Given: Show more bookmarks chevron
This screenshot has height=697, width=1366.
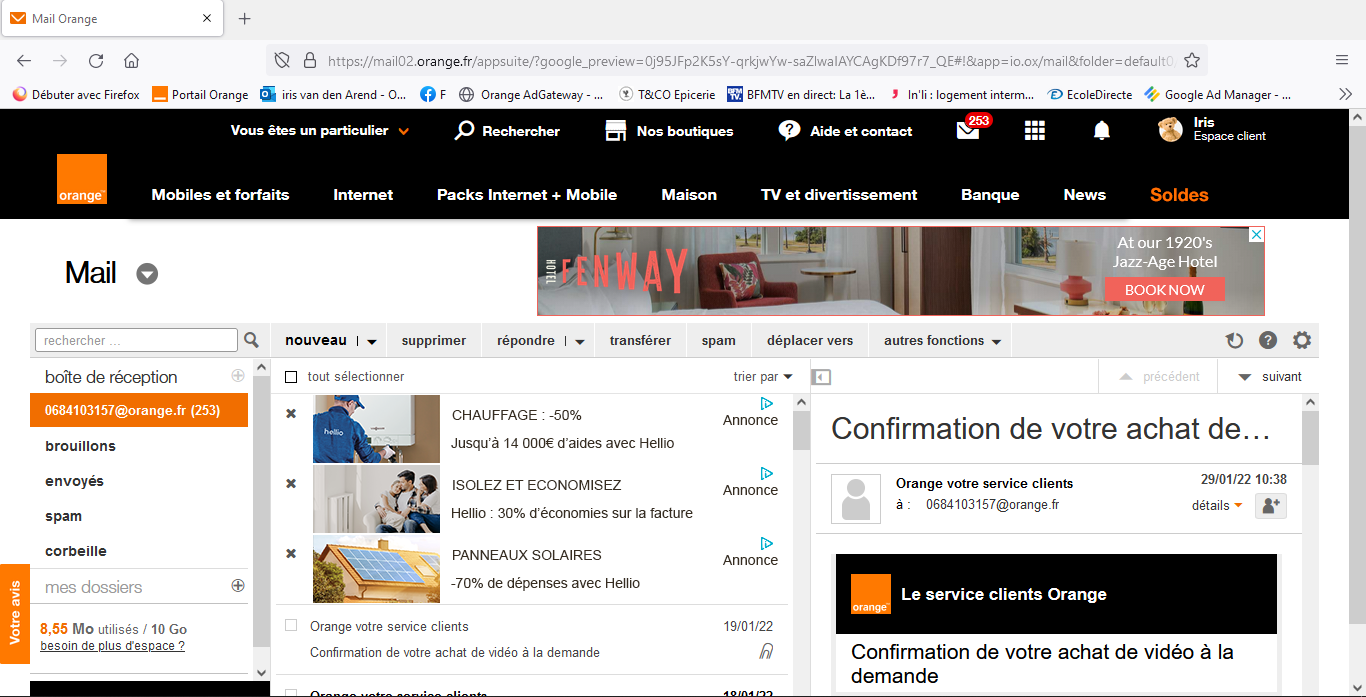Looking at the screenshot, I should 1345,94.
